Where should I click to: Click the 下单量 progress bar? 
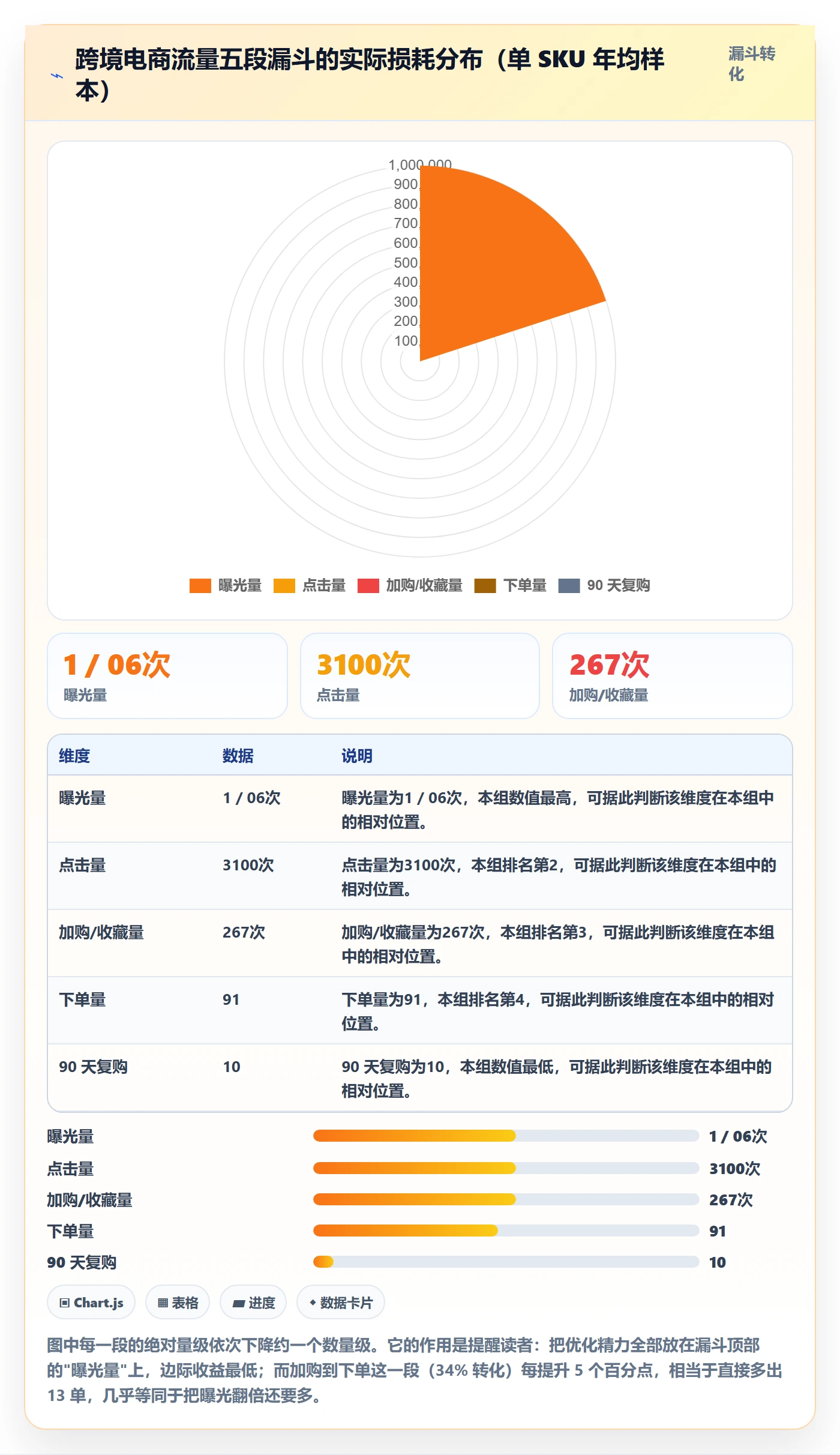pyautogui.click(x=506, y=1231)
